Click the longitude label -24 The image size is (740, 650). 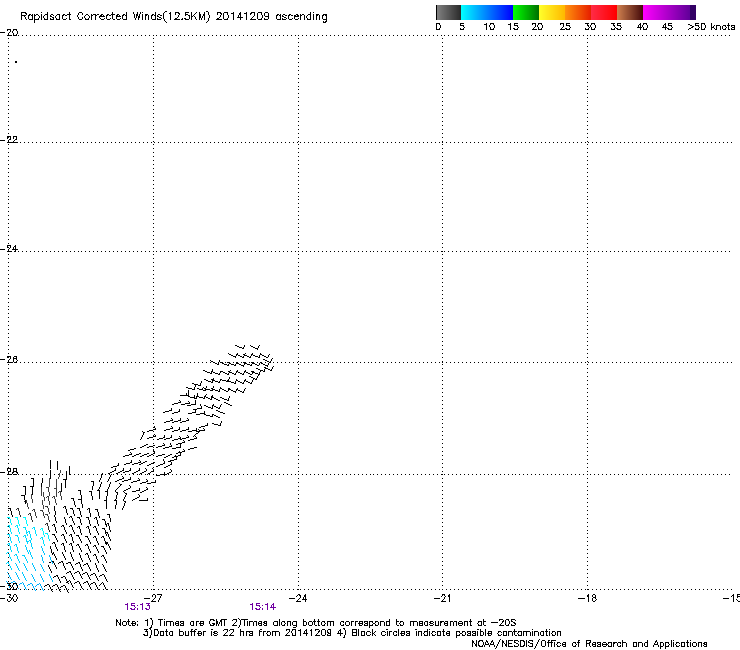point(298,598)
